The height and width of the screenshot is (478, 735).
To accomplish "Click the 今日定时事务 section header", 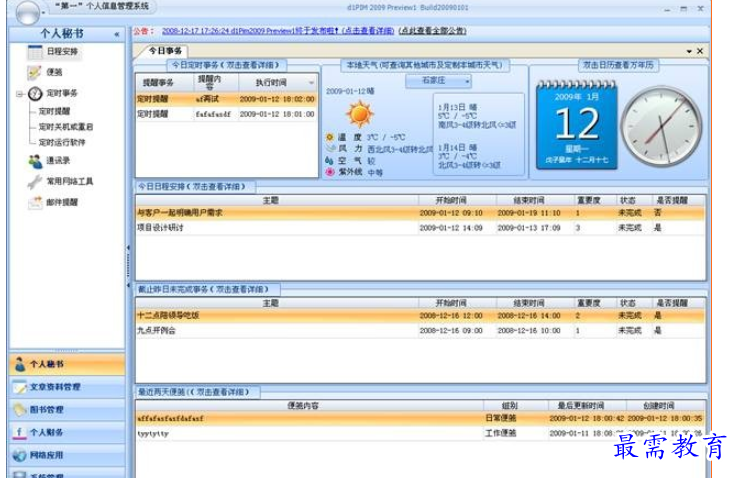I will tap(225, 65).
